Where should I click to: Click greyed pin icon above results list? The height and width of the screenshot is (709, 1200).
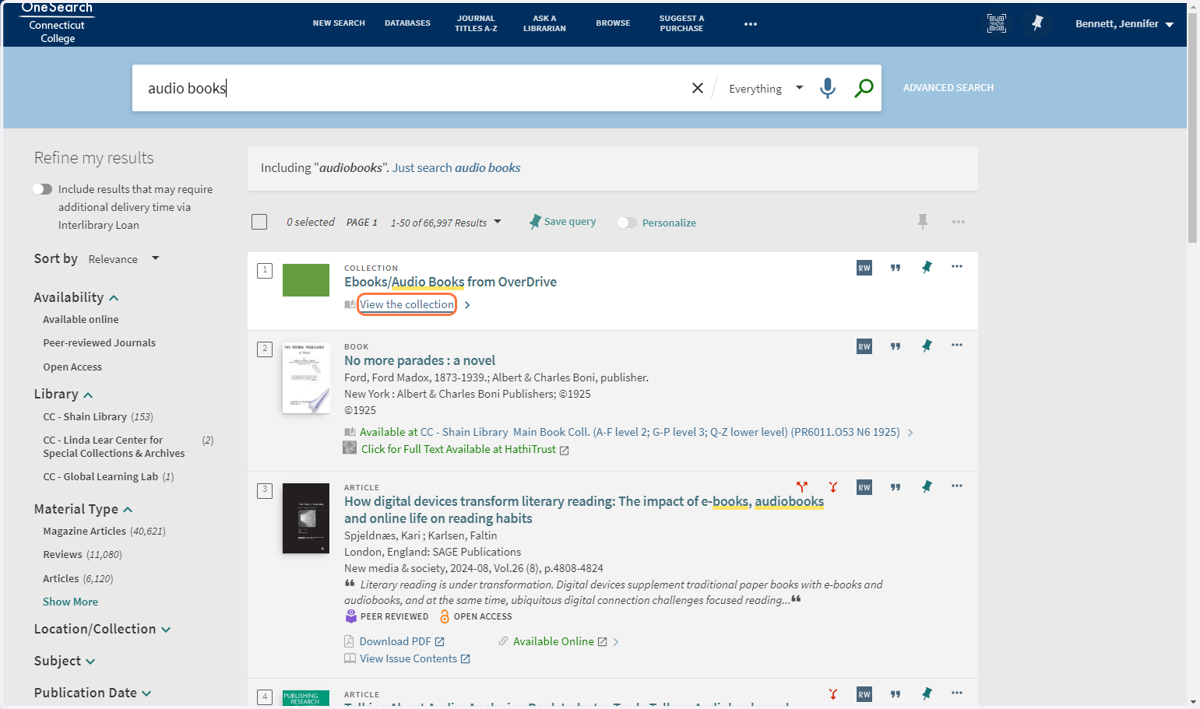(x=923, y=222)
